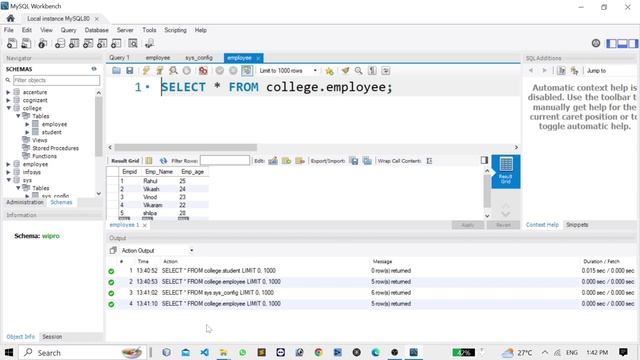Click in the Filter Rows input field
Image resolution: width=640 pixels, height=360 pixels.
click(x=225, y=161)
